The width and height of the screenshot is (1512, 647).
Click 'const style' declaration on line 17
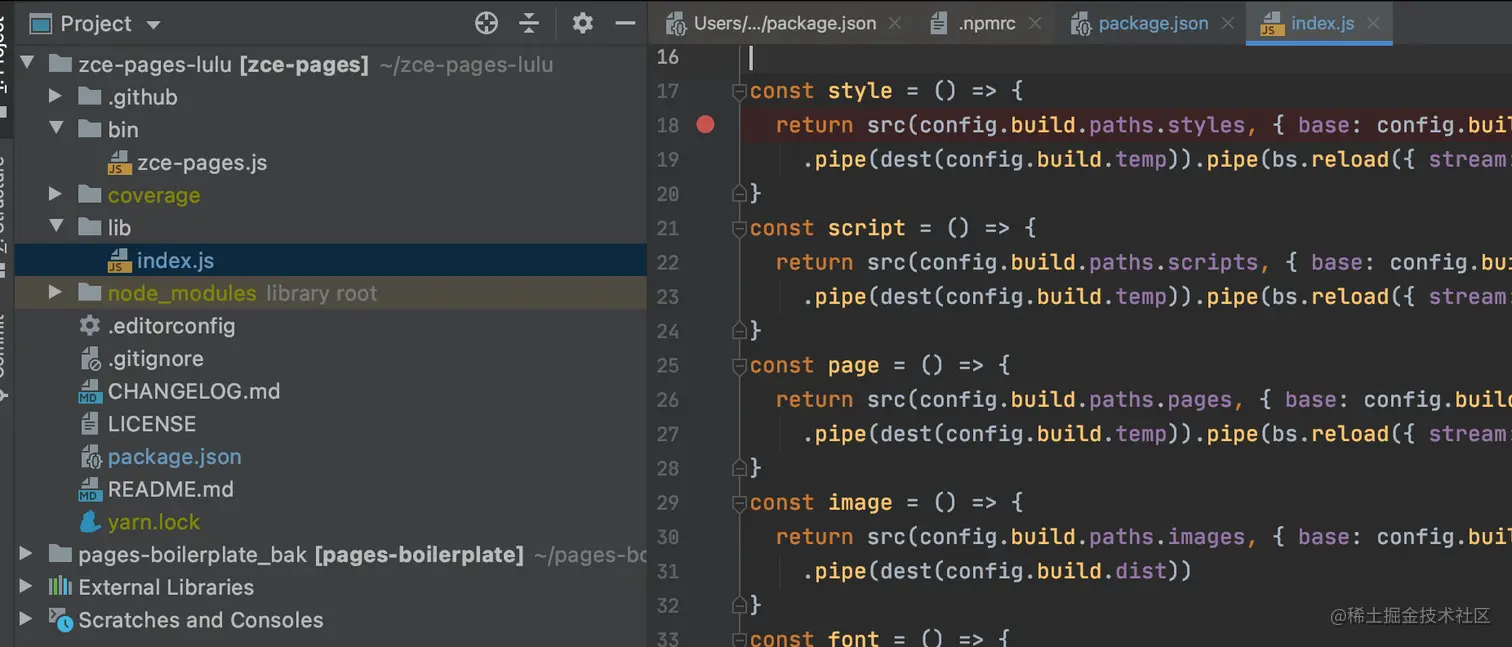(x=820, y=92)
